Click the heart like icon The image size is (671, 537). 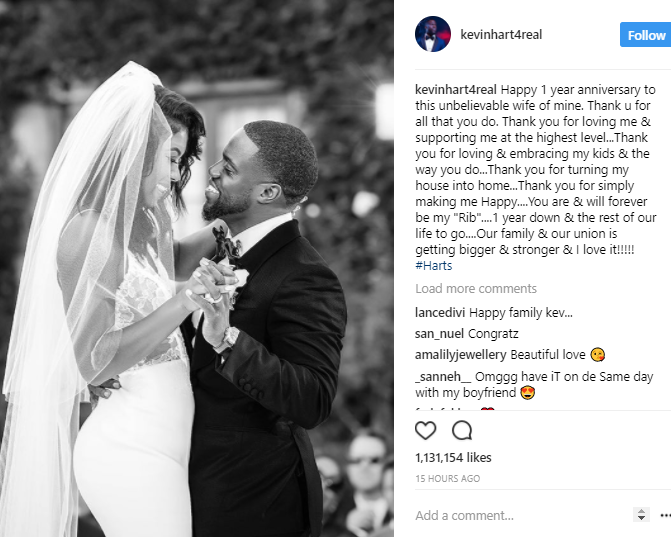pos(425,430)
